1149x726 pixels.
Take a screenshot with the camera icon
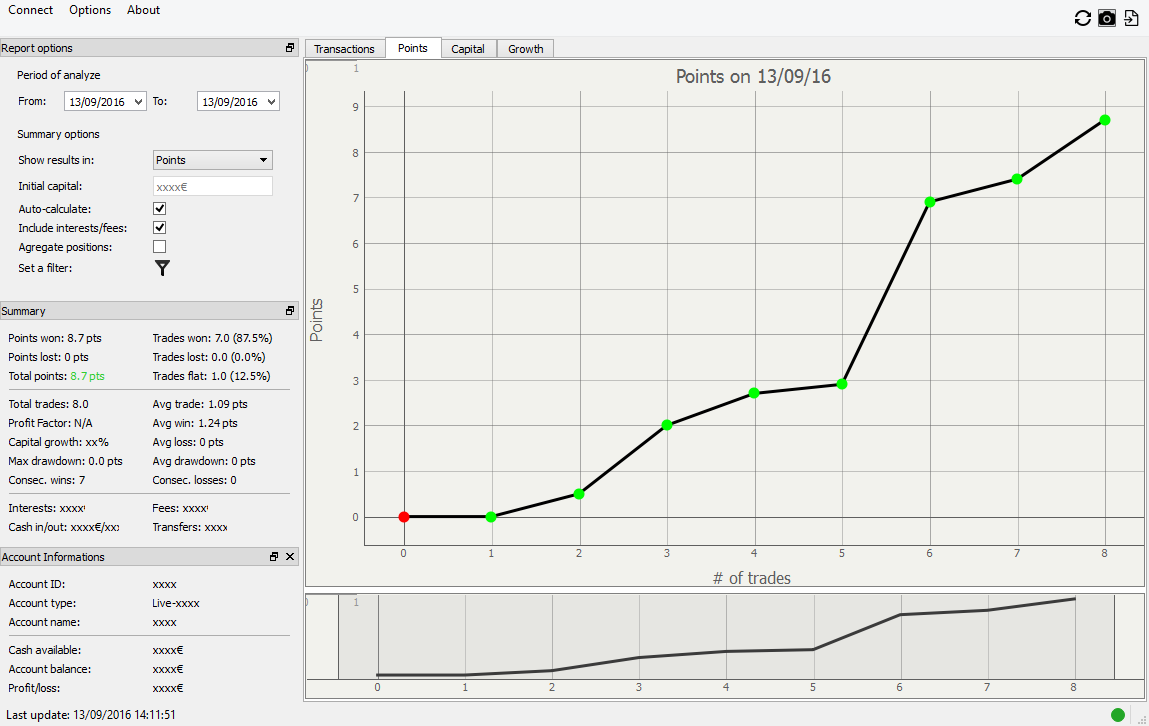click(x=1106, y=18)
